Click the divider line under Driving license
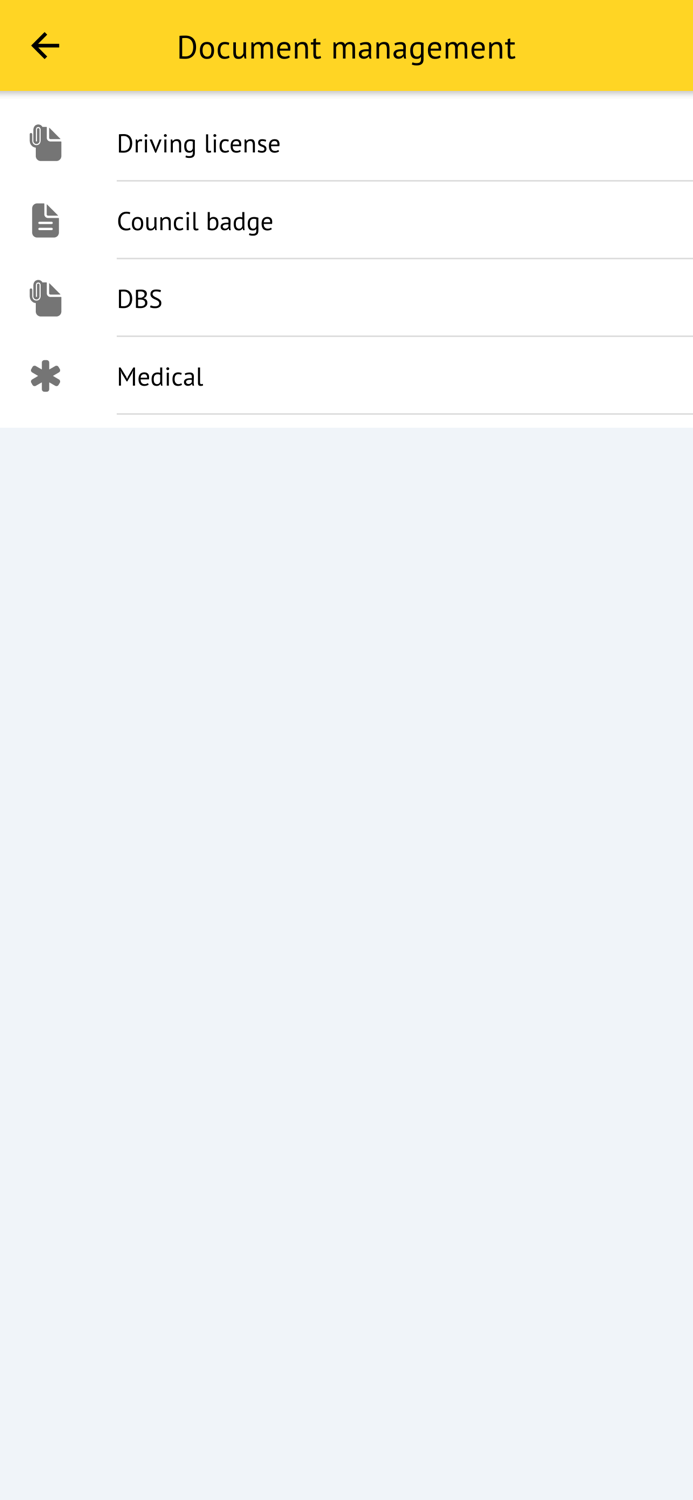This screenshot has width=693, height=1500. coord(405,181)
